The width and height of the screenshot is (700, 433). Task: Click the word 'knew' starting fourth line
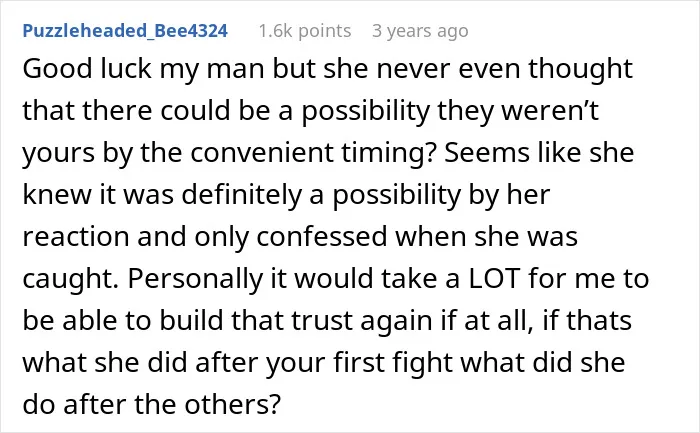click(x=57, y=195)
